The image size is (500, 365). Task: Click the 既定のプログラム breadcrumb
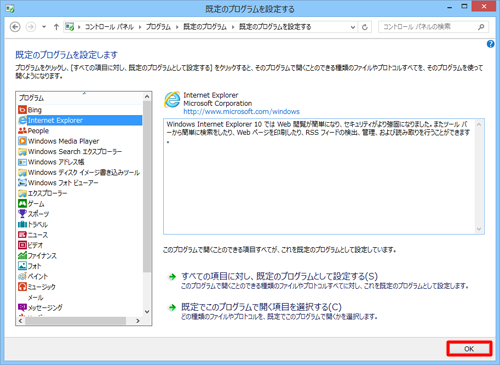click(205, 27)
